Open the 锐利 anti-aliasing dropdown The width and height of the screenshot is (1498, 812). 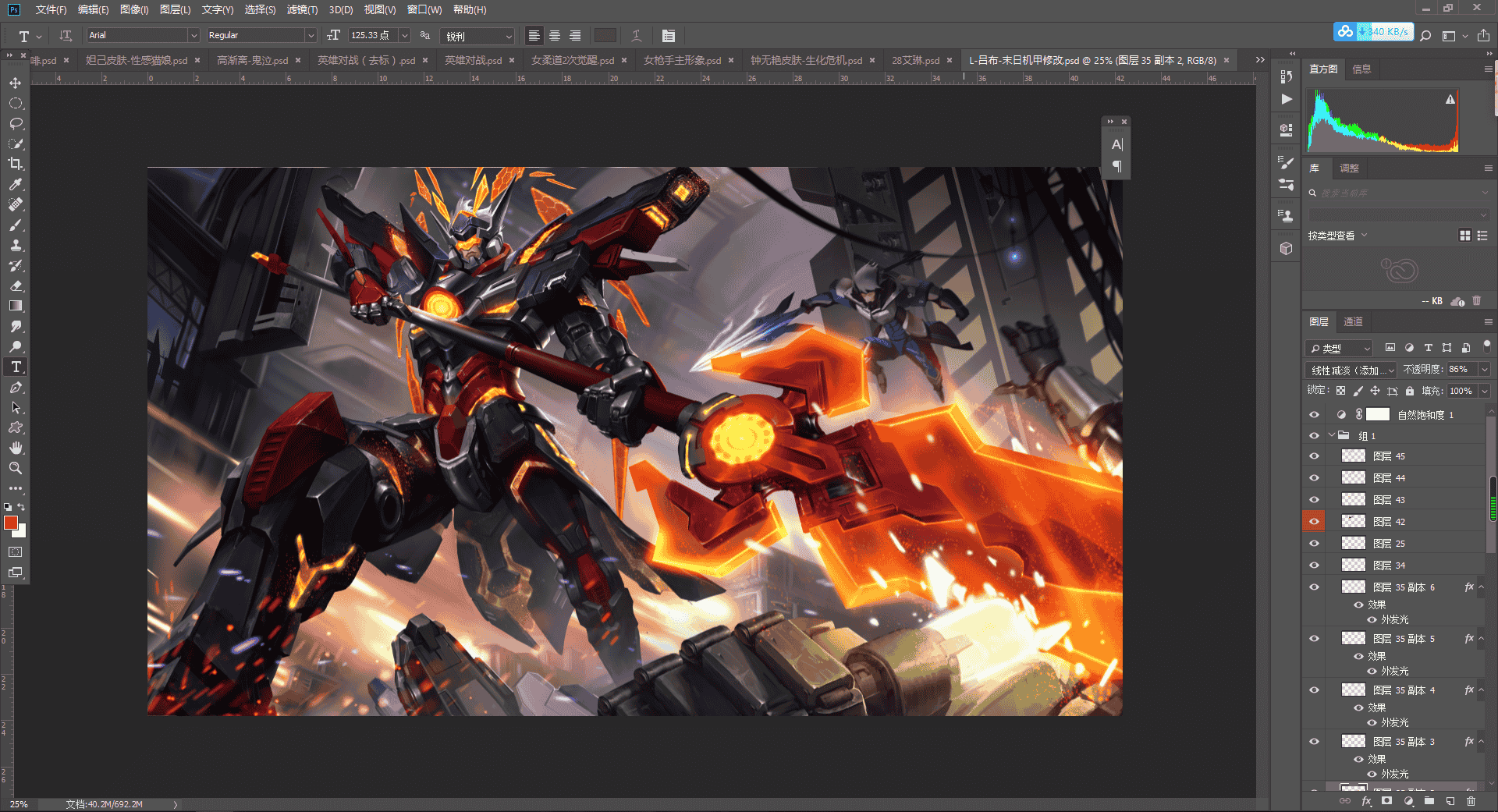coord(479,36)
